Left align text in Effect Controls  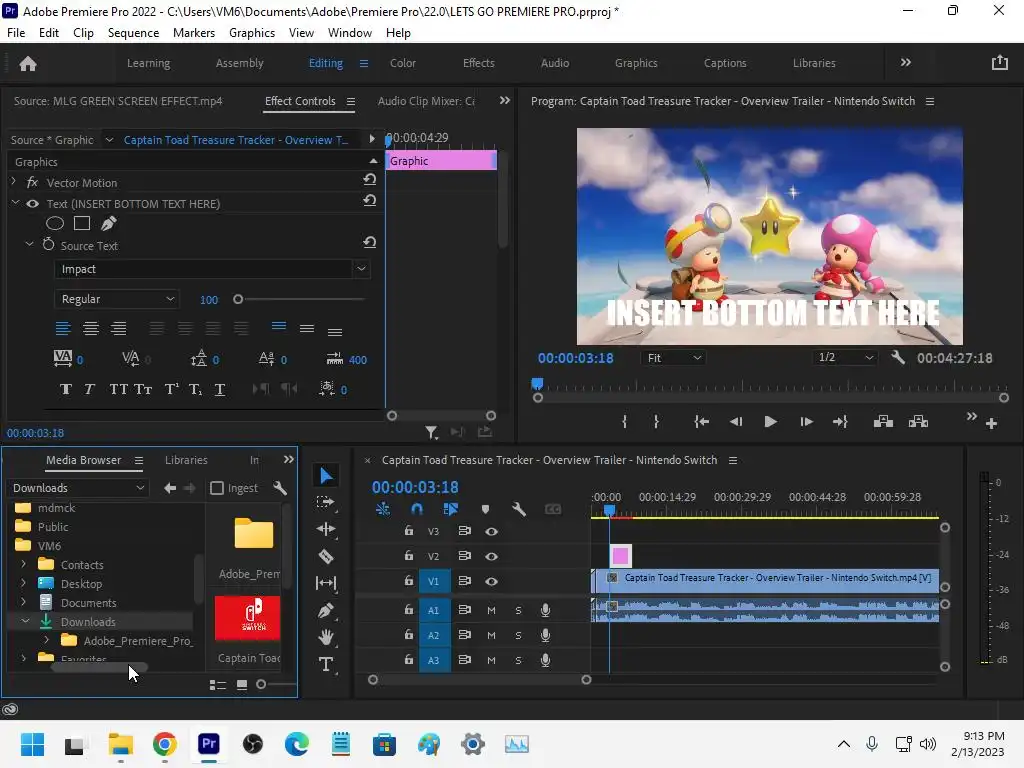click(63, 328)
